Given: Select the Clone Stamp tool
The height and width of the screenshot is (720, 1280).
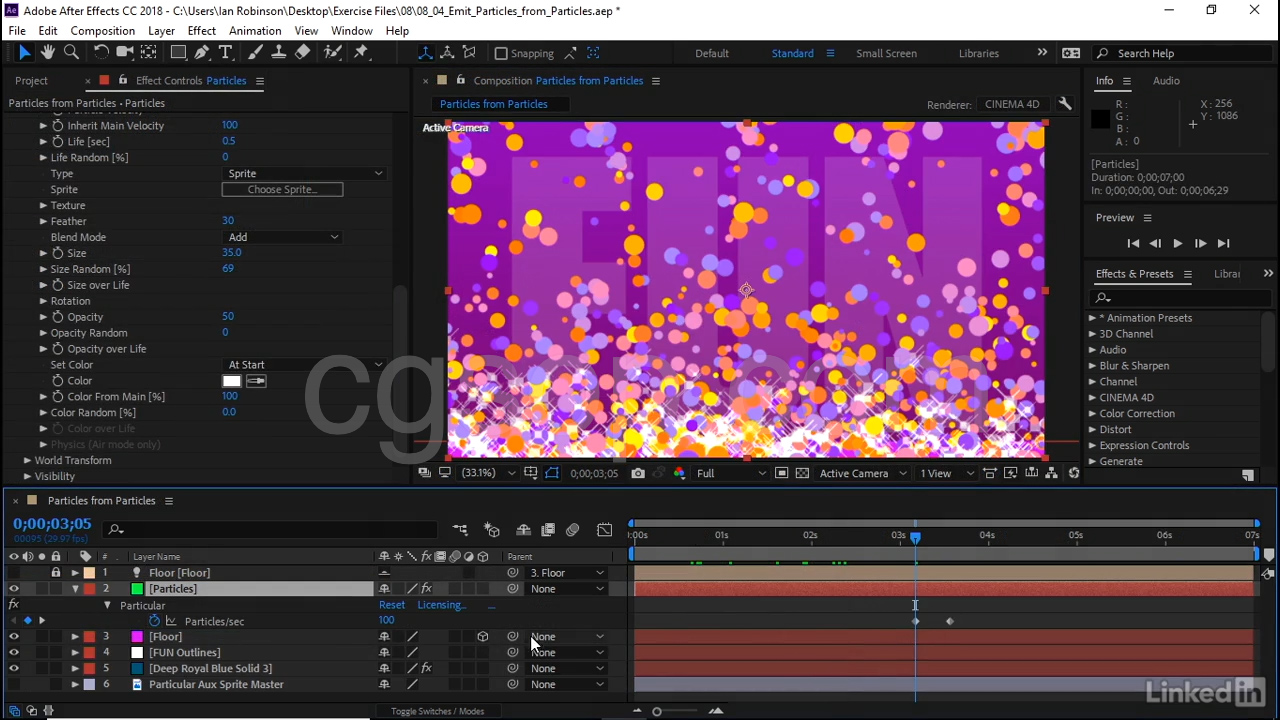Looking at the screenshot, I should tap(279, 53).
